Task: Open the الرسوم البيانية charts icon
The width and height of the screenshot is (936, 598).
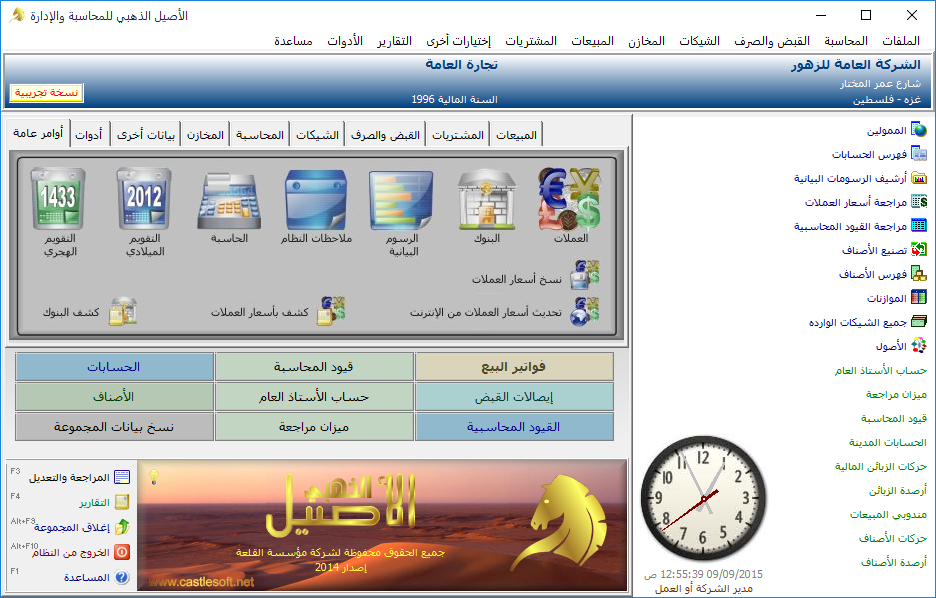Action: click(401, 200)
